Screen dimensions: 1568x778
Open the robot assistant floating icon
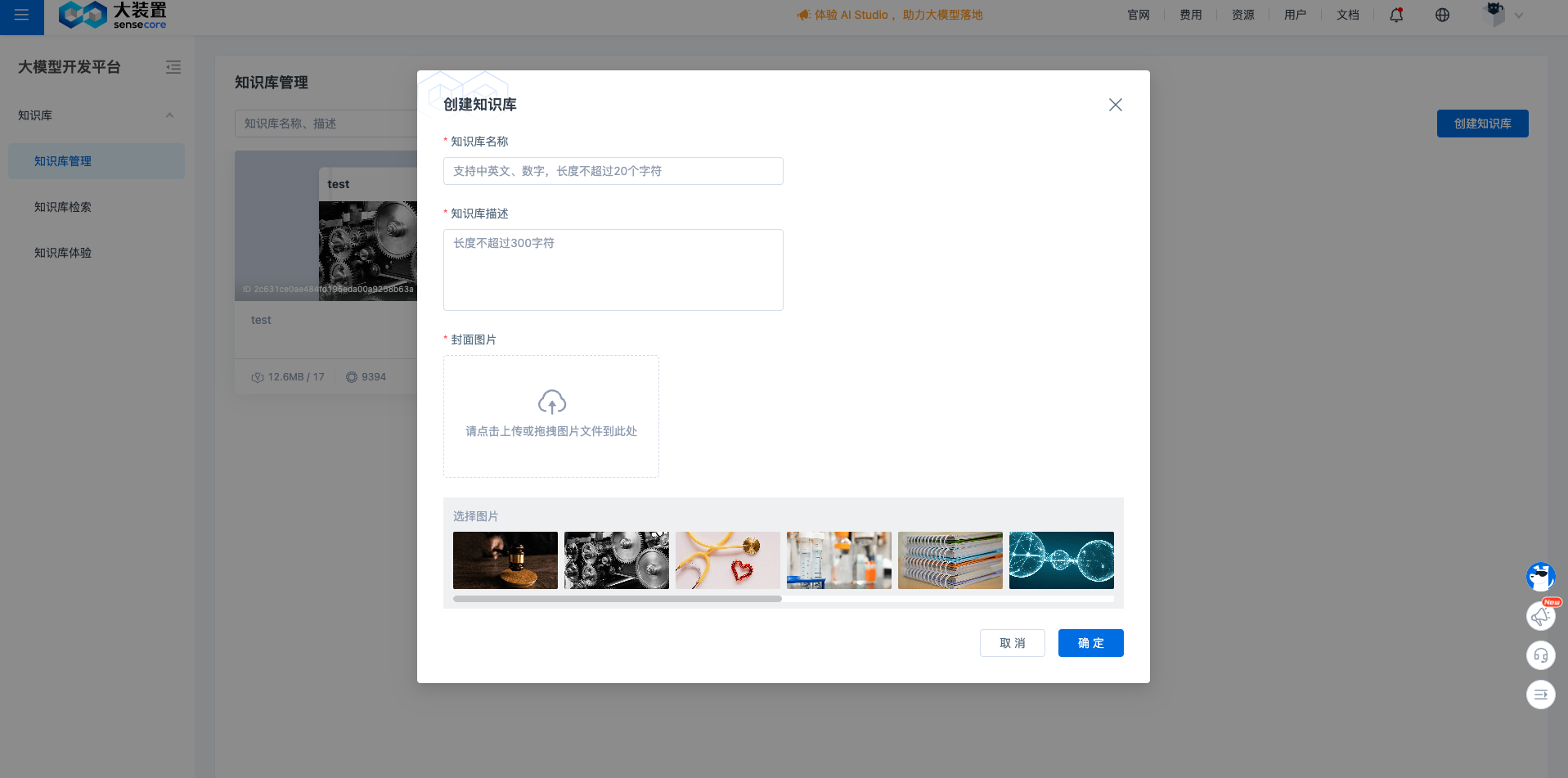1540,577
